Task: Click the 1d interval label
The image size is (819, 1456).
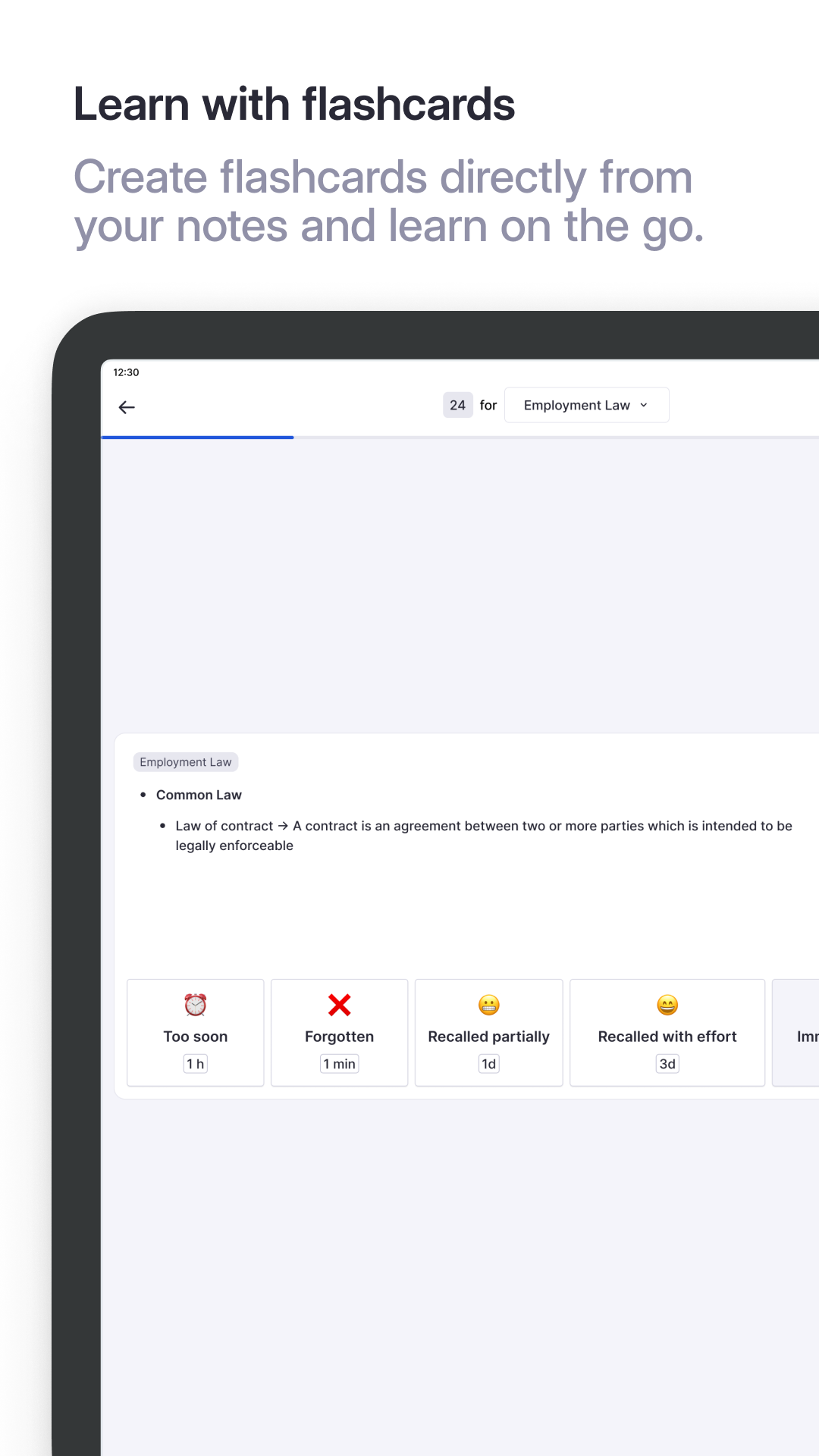Action: 488,1064
